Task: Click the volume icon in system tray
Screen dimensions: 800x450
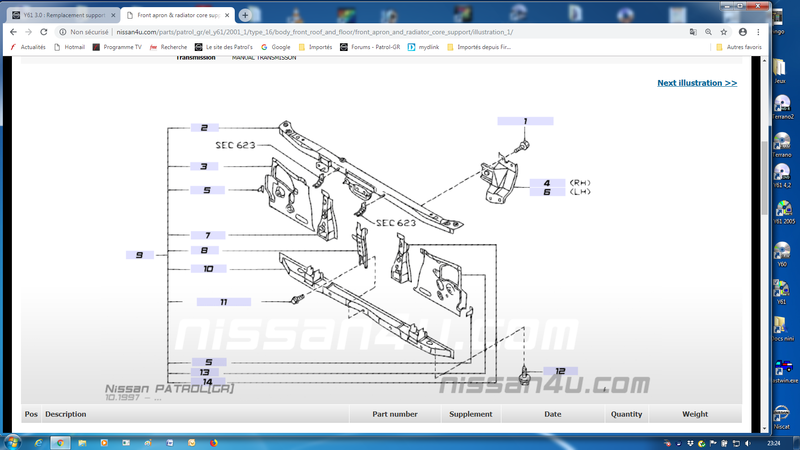Action: pyautogui.click(x=747, y=443)
